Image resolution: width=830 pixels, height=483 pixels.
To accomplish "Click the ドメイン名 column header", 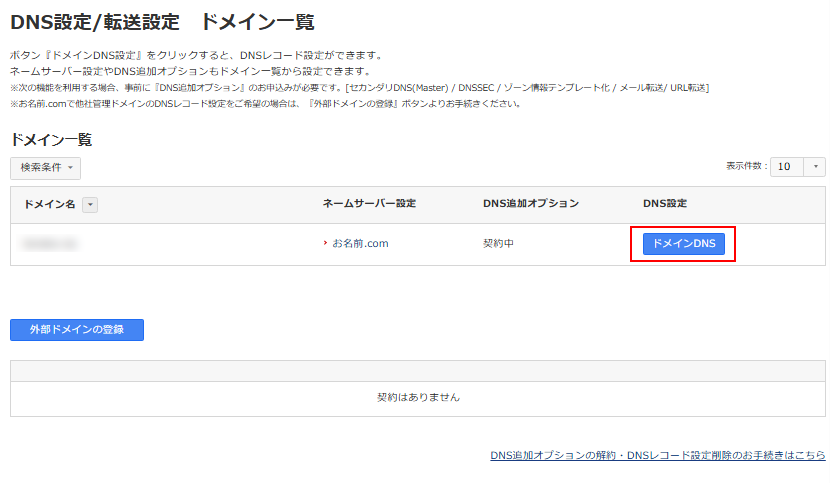I will click(49, 205).
